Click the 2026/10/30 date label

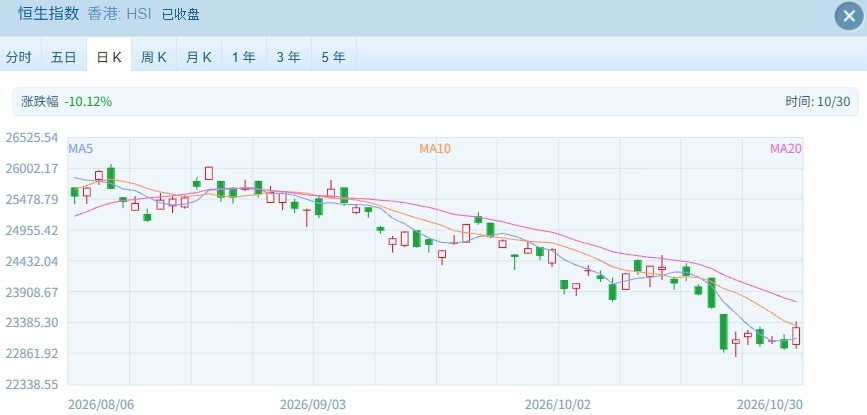click(770, 405)
